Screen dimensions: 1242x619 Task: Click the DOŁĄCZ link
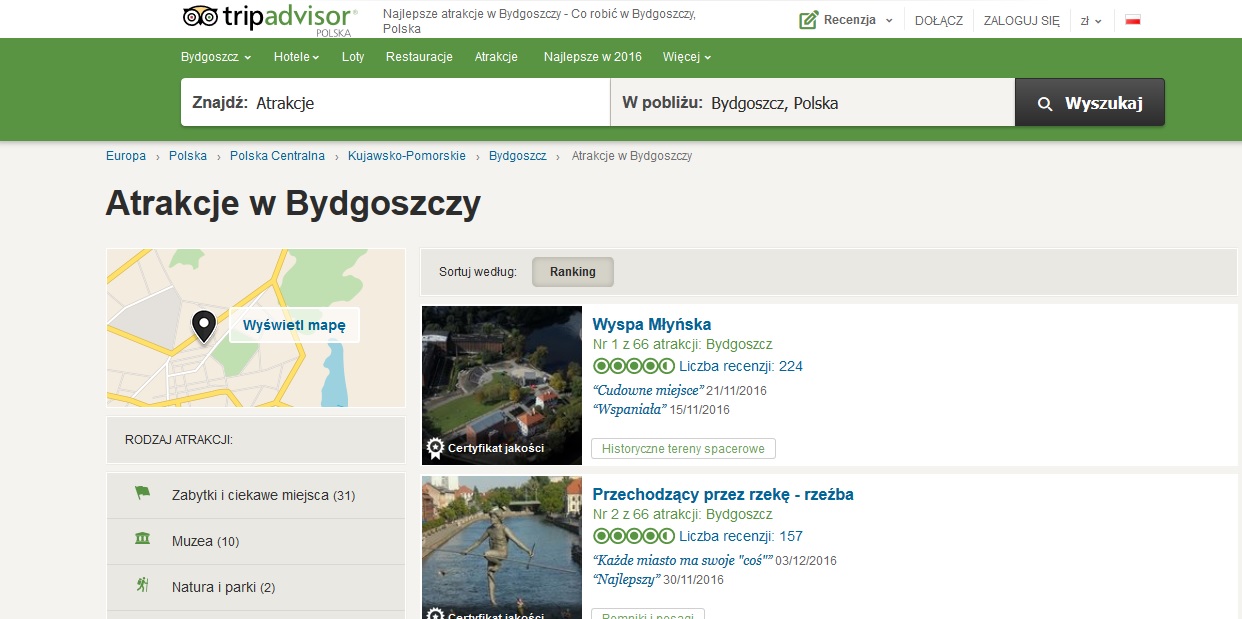tap(939, 20)
